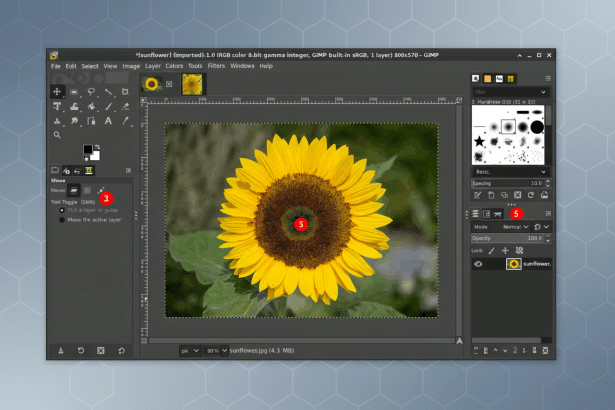The image size is (615, 410).
Task: Select the Eraser tool
Action: 125,106
